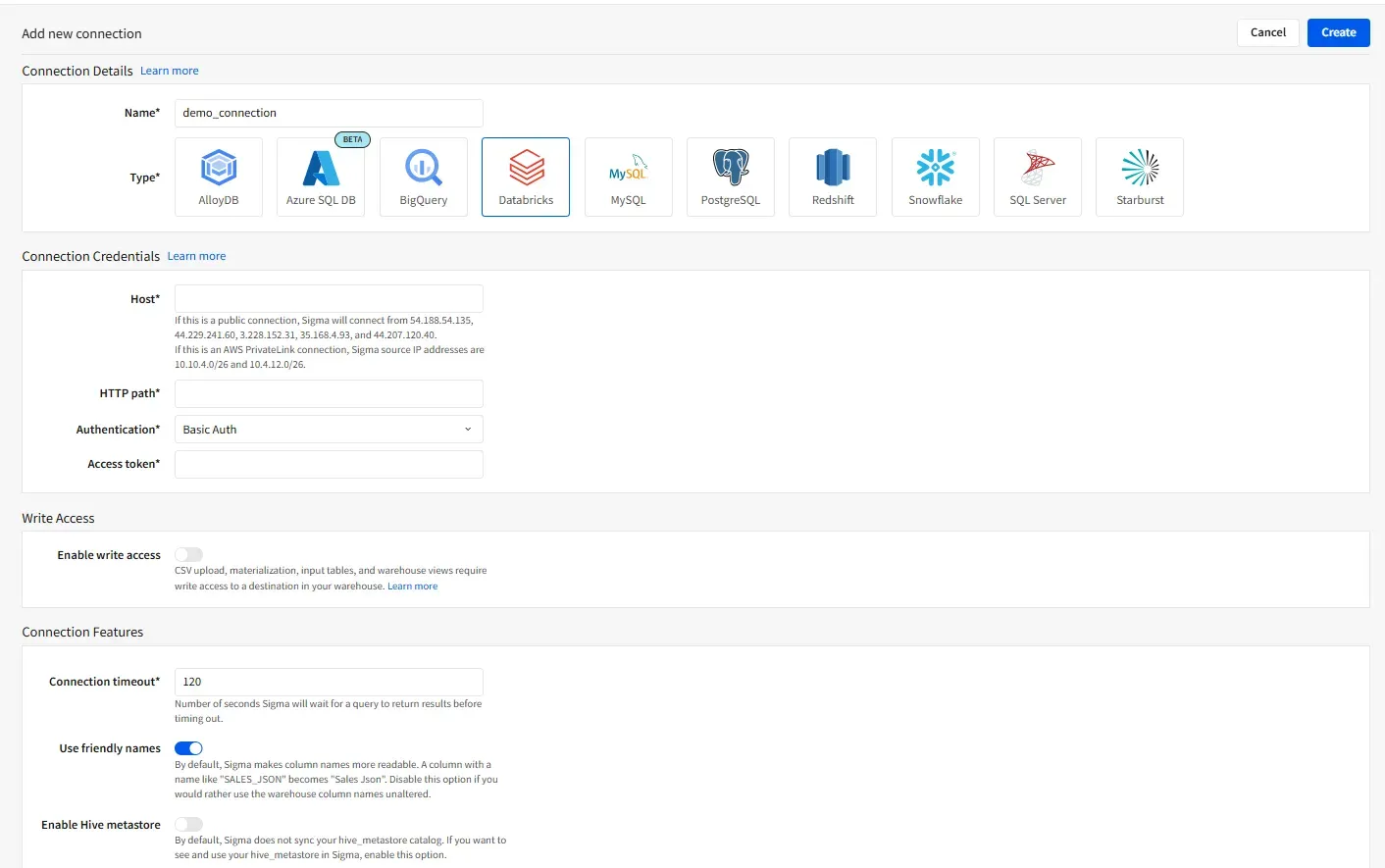Click the Create button
The height and width of the screenshot is (868, 1385).
coord(1338,32)
